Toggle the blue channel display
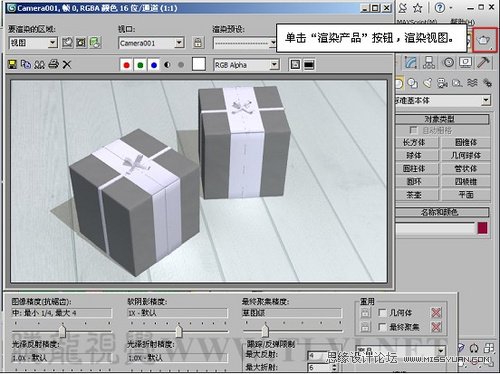 click(154, 65)
